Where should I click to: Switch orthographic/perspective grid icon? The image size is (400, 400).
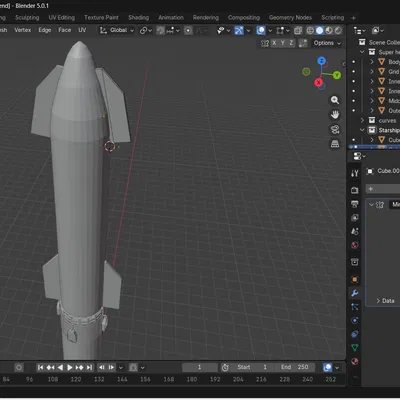(335, 144)
